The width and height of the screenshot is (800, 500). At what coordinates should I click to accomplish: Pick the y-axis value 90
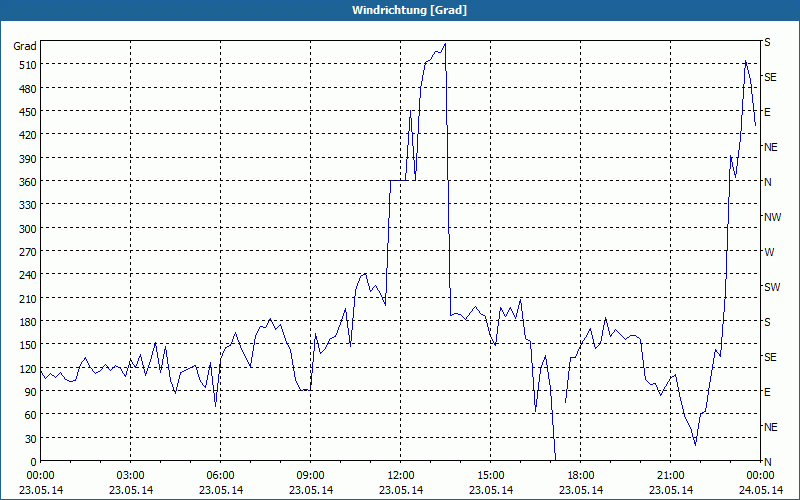[x=31, y=392]
